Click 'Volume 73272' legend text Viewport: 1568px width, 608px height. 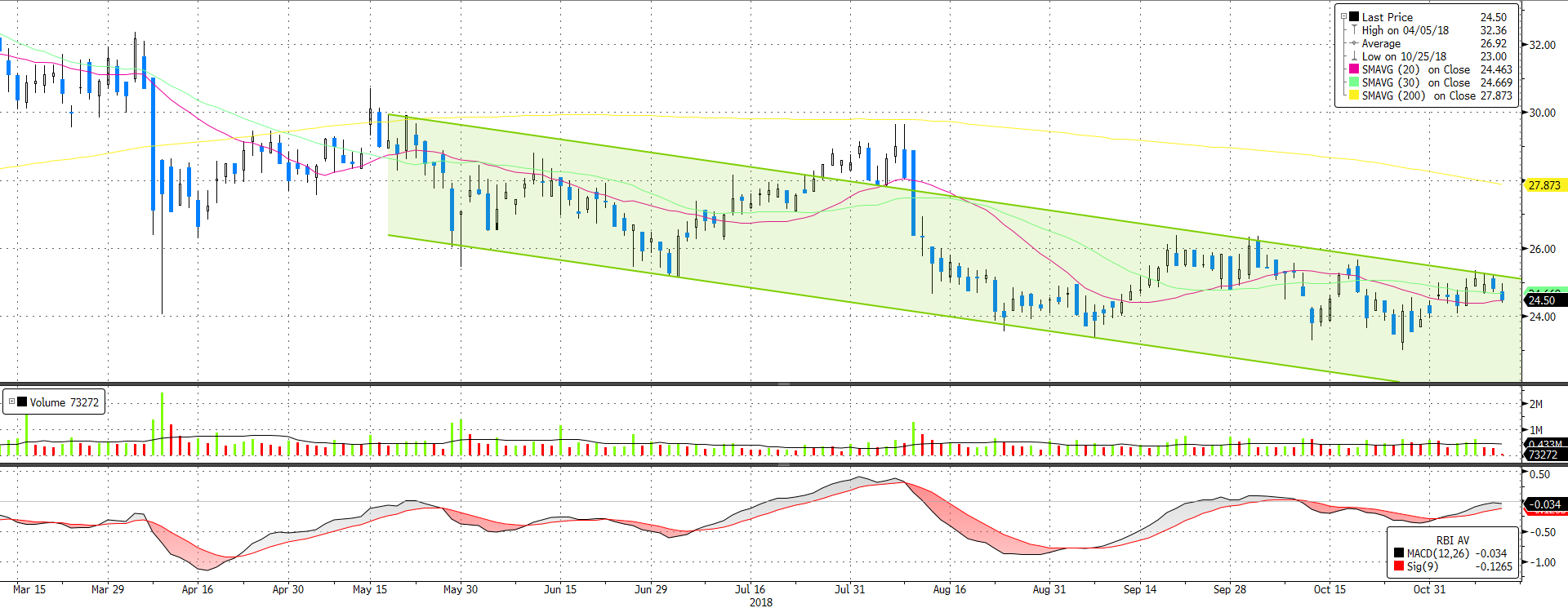[x=64, y=402]
